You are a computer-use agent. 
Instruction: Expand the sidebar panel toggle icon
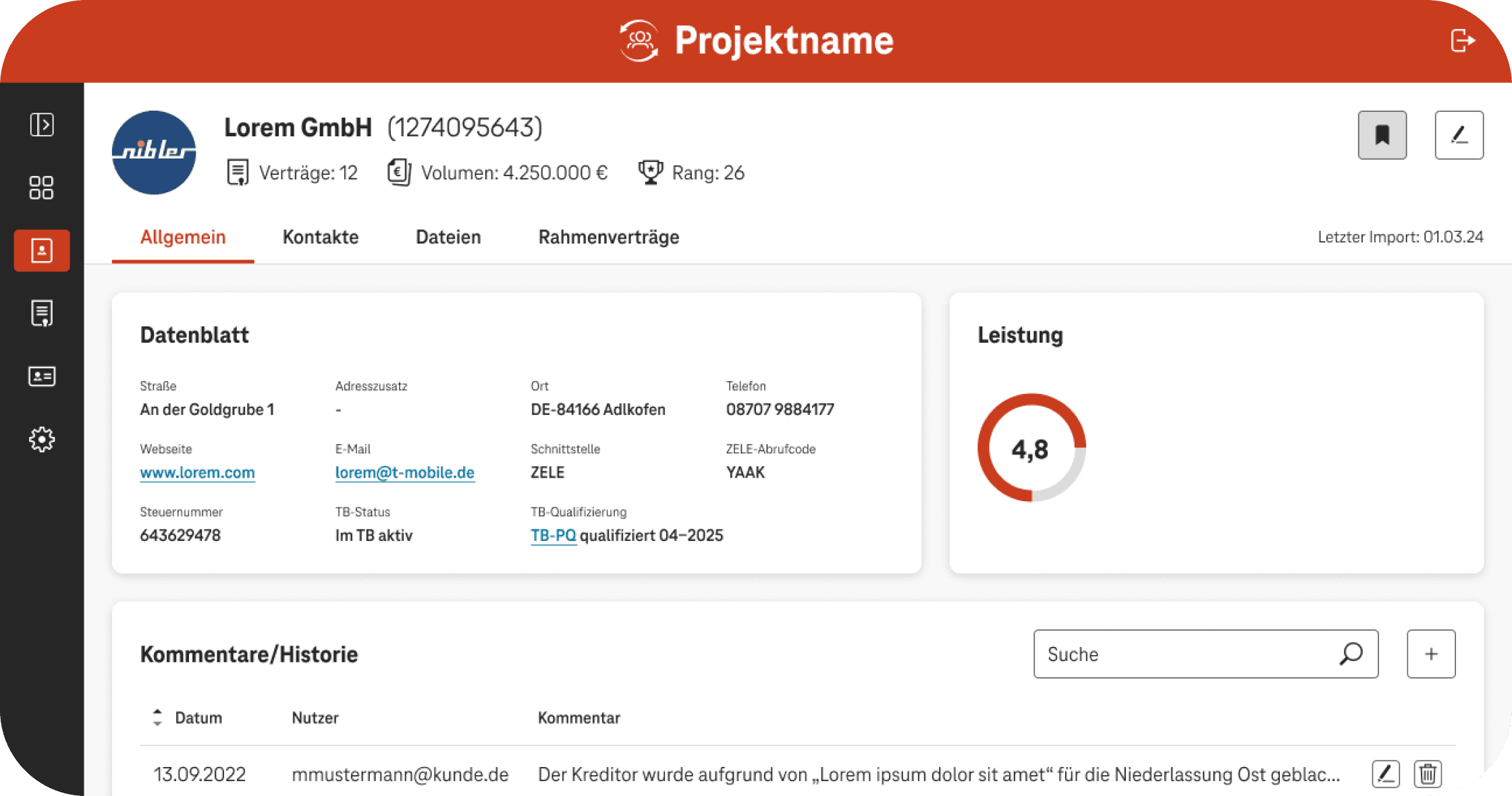(42, 125)
